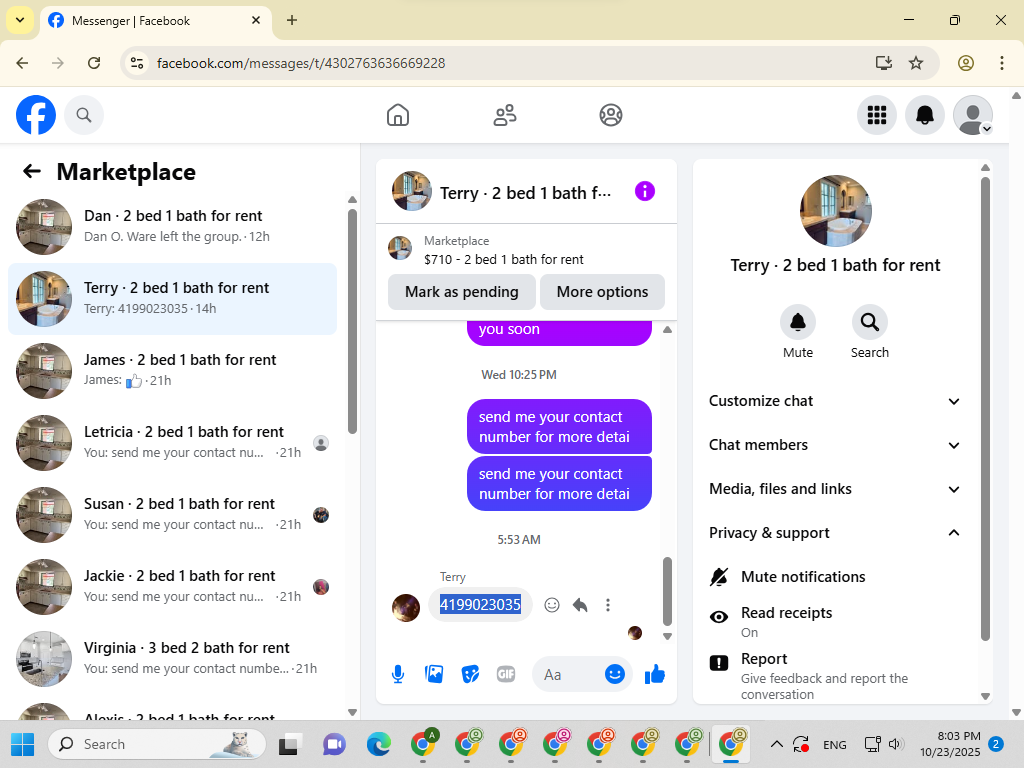The image size is (1024, 768).
Task: Click conversation list scrollbar
Action: click(x=353, y=321)
